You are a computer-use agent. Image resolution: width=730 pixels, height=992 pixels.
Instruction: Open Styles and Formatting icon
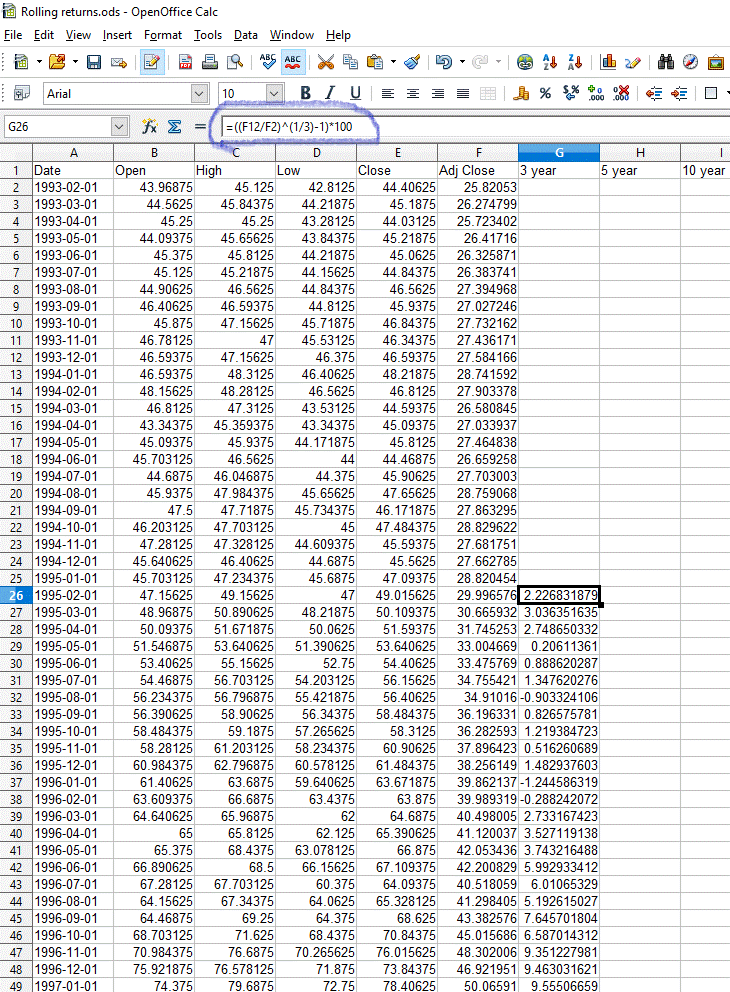[x=22, y=94]
